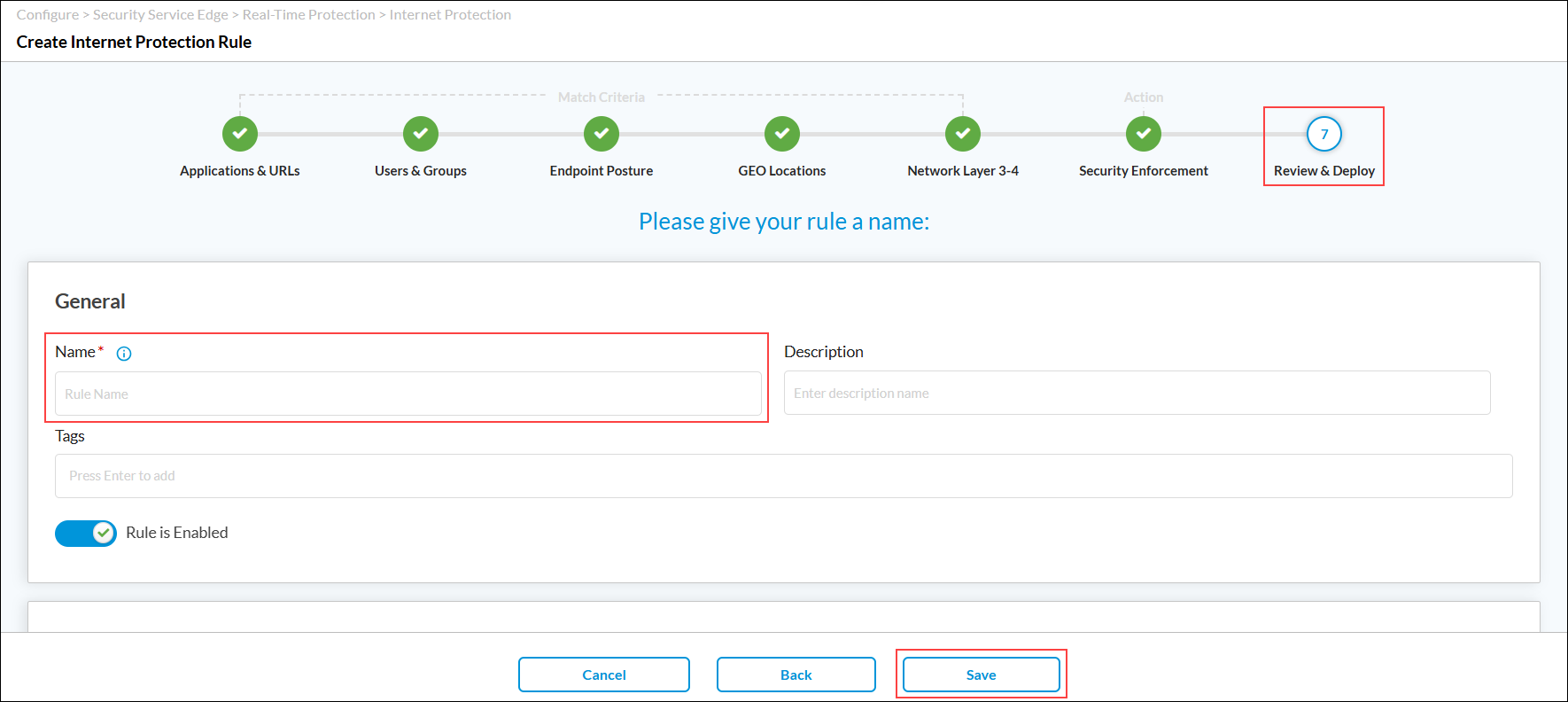Open the GEO Locations step checkmark icon

782,134
